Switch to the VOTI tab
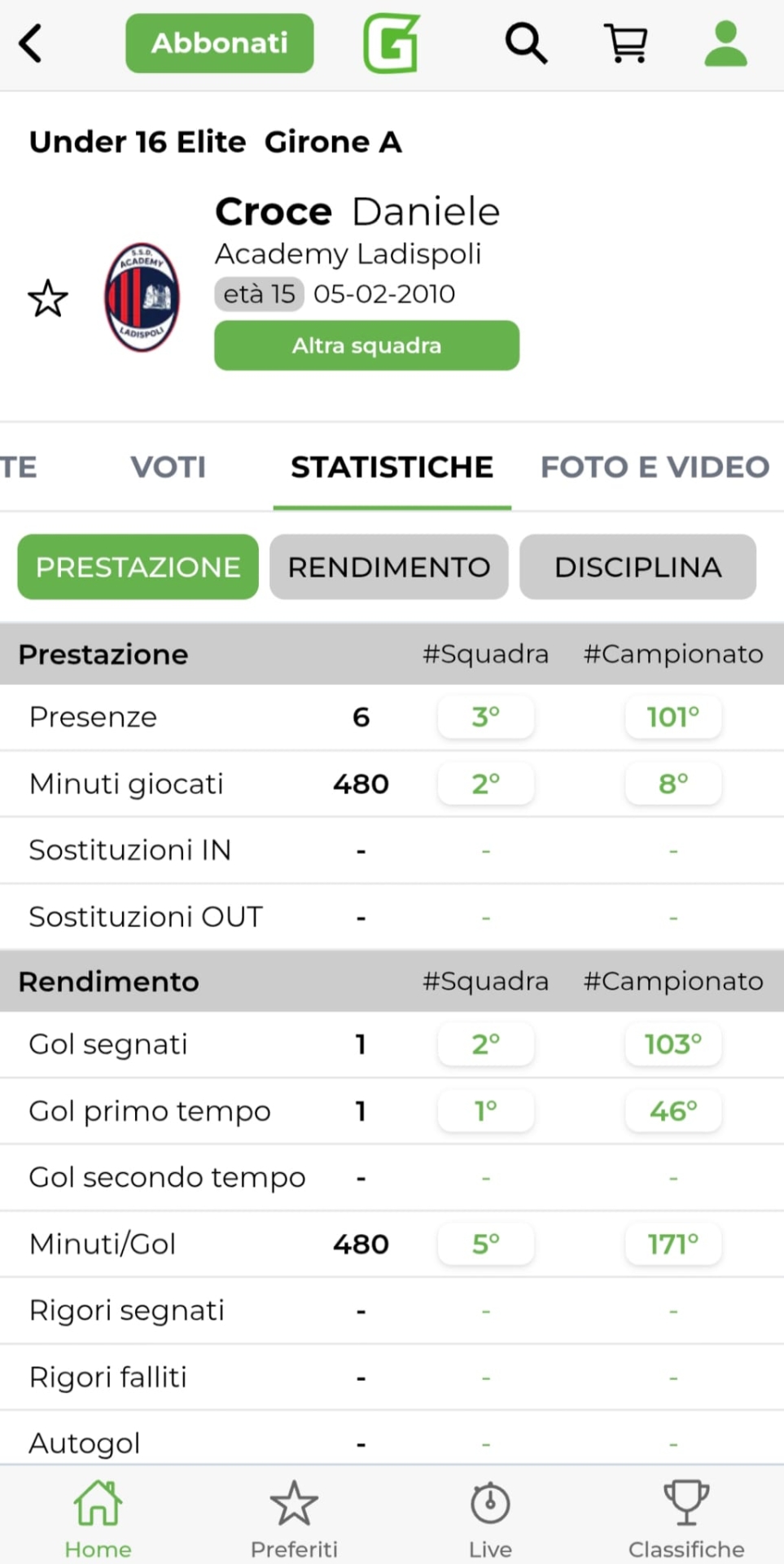 tap(168, 467)
